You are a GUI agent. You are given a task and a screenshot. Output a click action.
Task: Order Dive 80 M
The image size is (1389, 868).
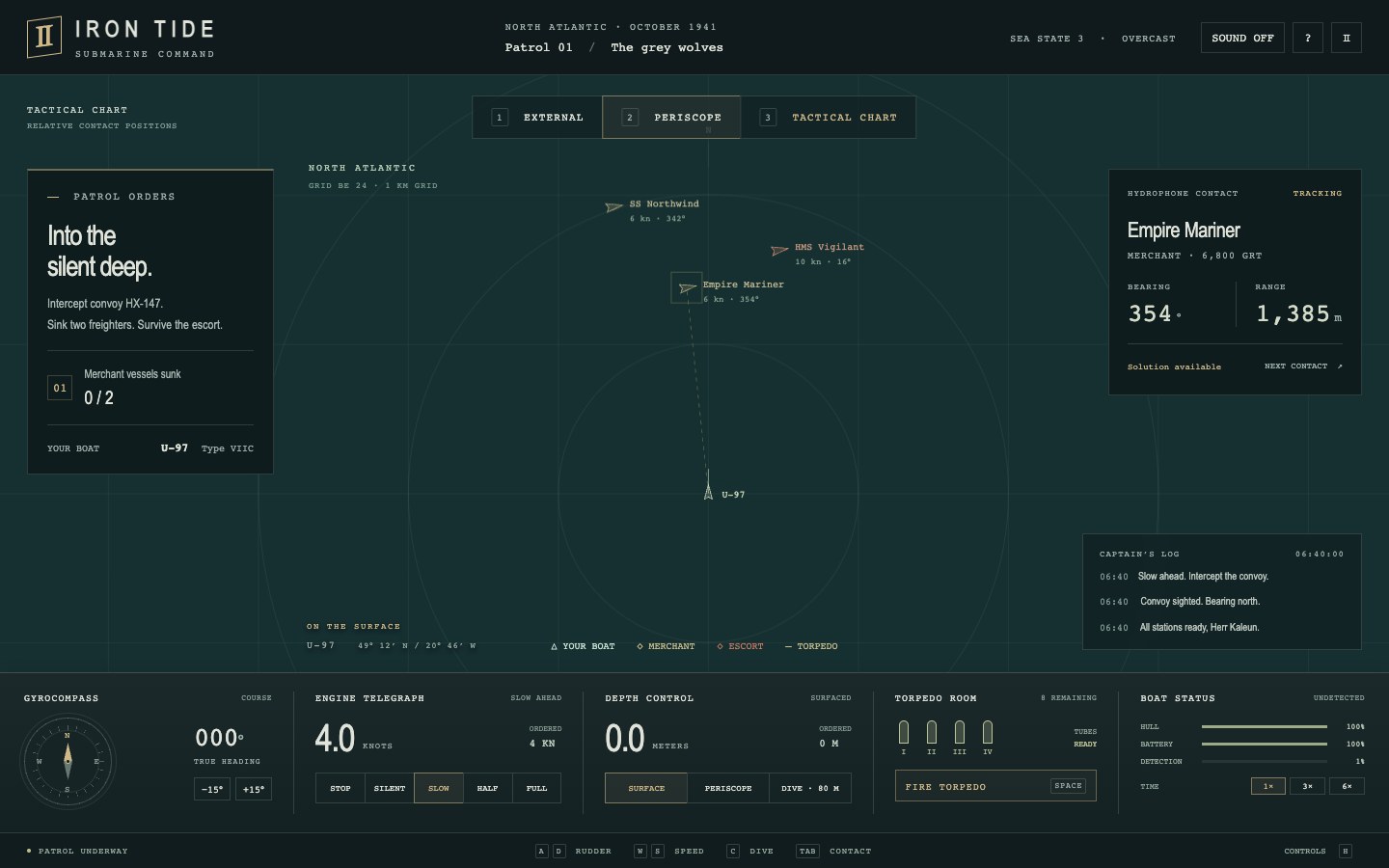pyautogui.click(x=810, y=788)
